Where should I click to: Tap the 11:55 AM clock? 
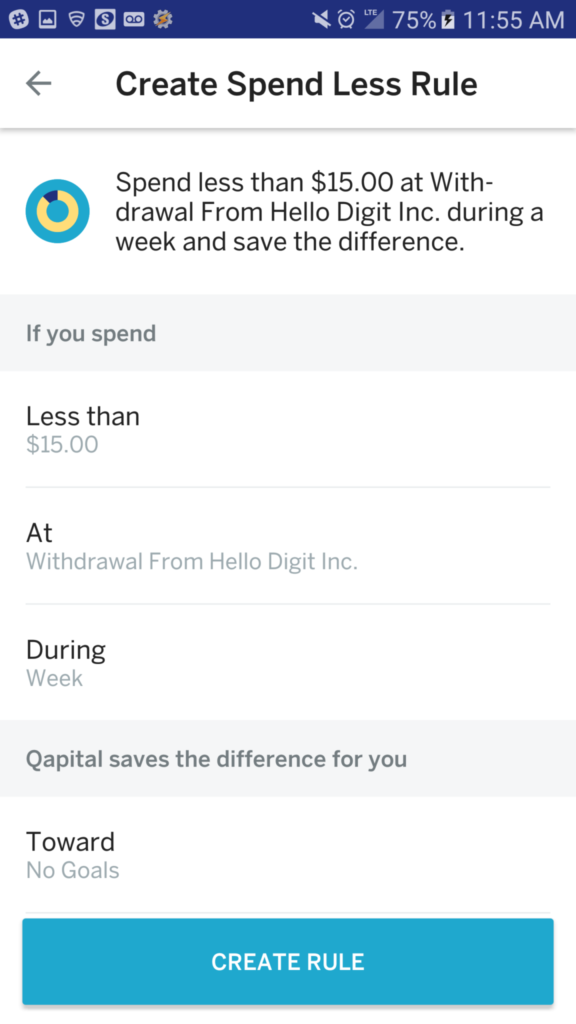tap(513, 20)
